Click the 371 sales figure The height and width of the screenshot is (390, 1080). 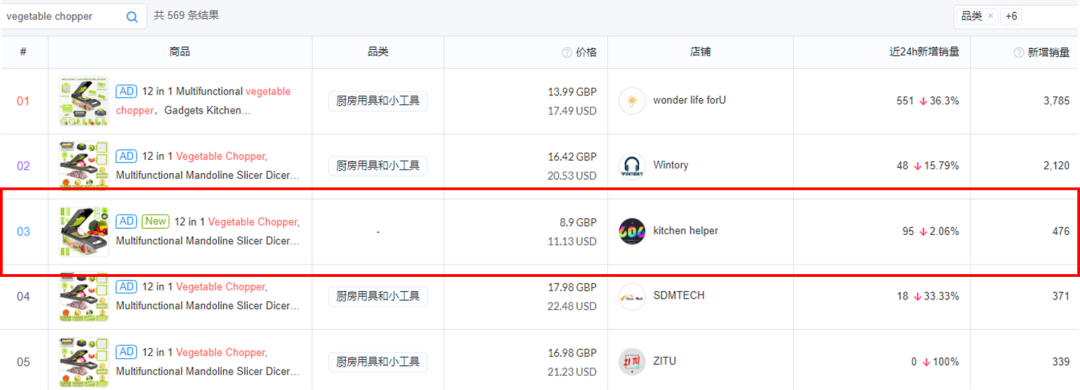point(1061,296)
